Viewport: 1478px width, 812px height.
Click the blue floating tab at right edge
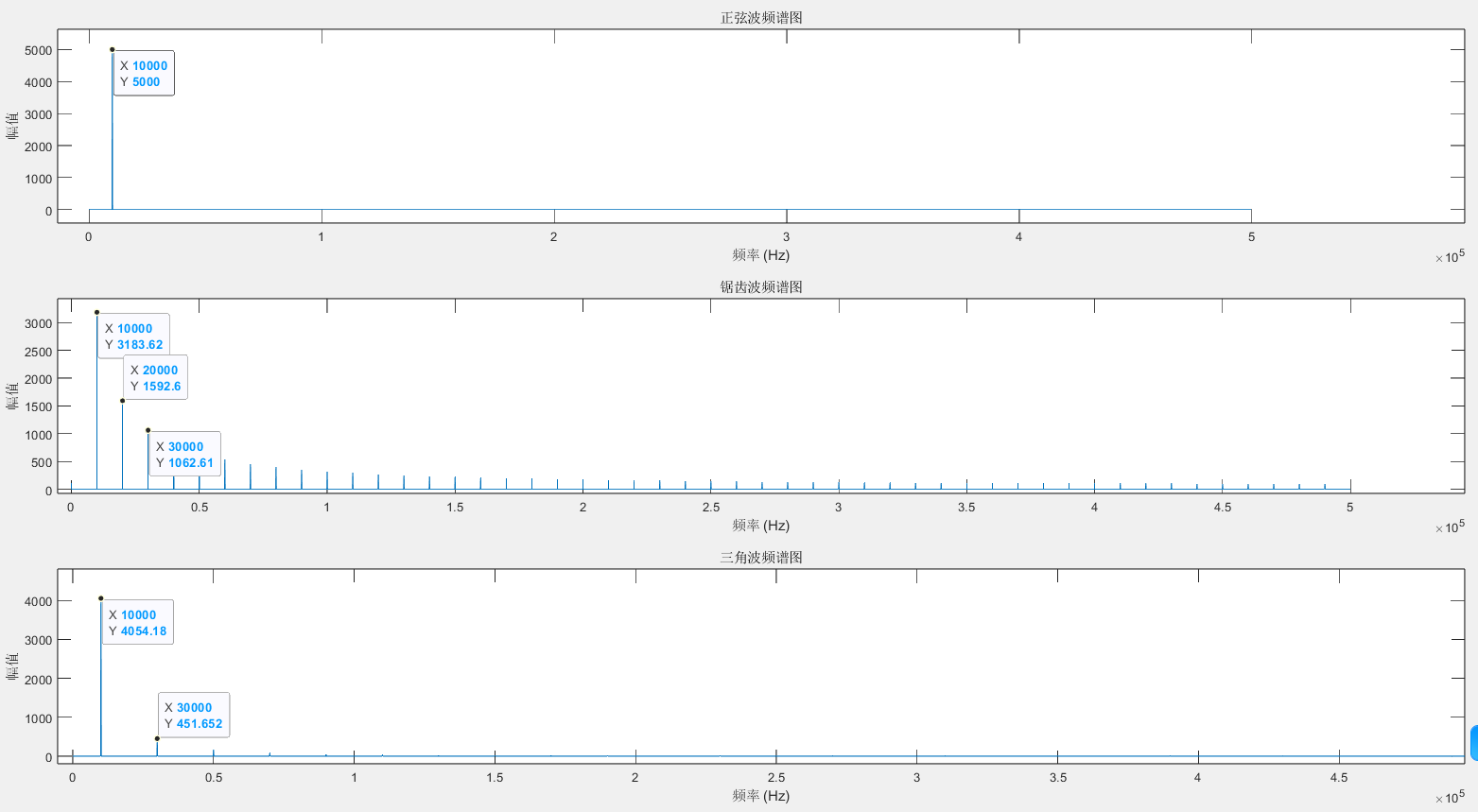(x=1473, y=743)
